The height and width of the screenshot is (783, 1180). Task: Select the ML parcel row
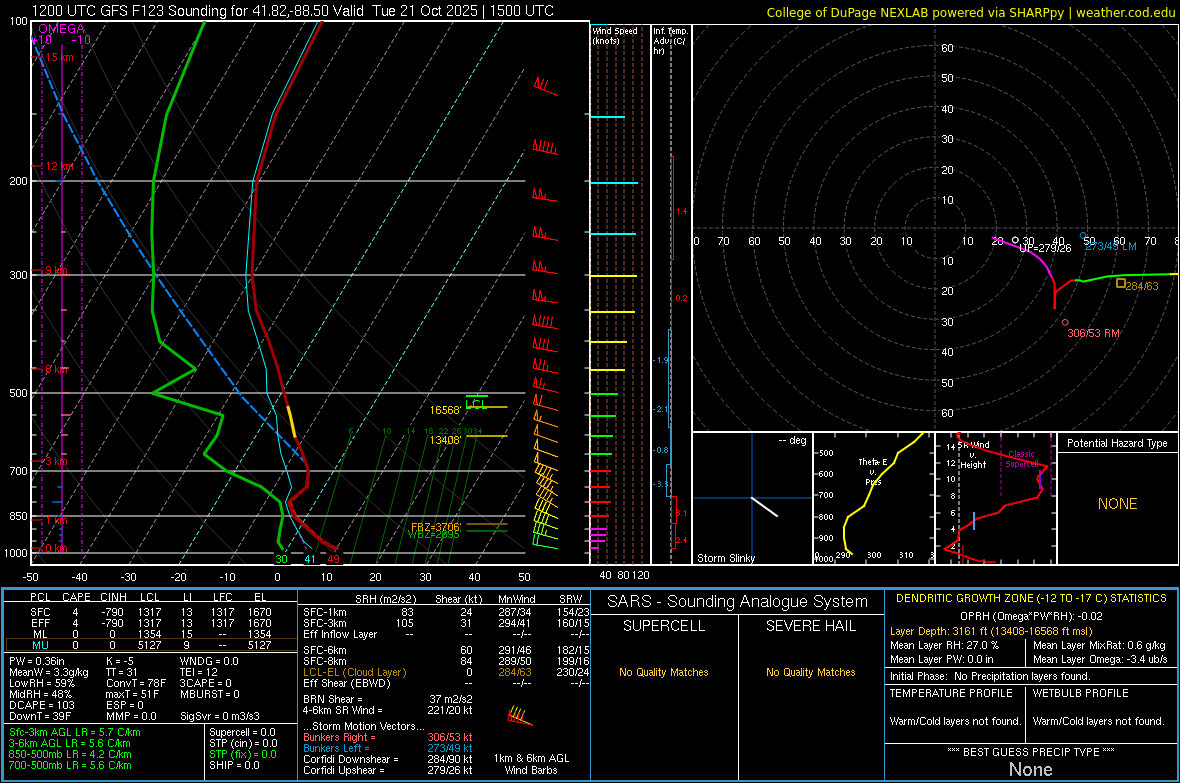click(x=149, y=634)
